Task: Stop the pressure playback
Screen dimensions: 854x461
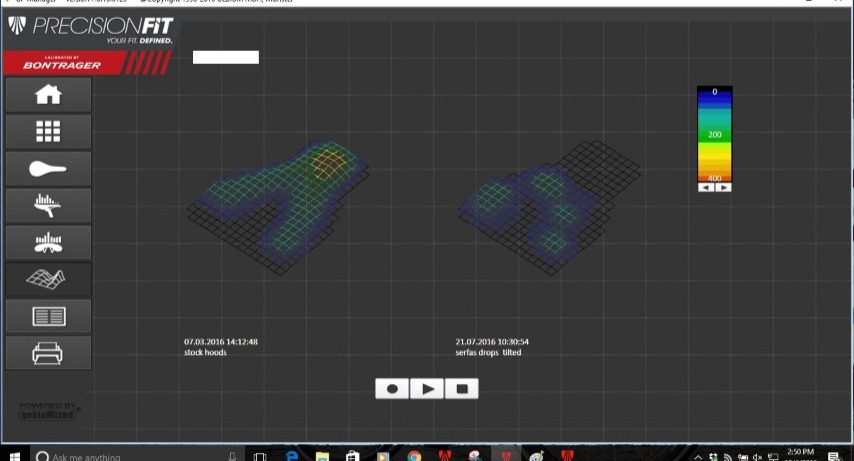Action: [462, 389]
